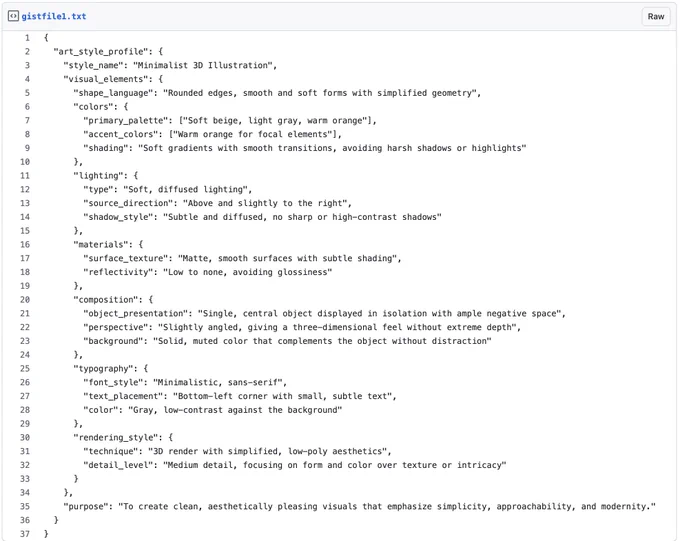Image resolution: width=680 pixels, height=541 pixels.
Task: Click the "shadow_style" key
Action: tap(118, 217)
